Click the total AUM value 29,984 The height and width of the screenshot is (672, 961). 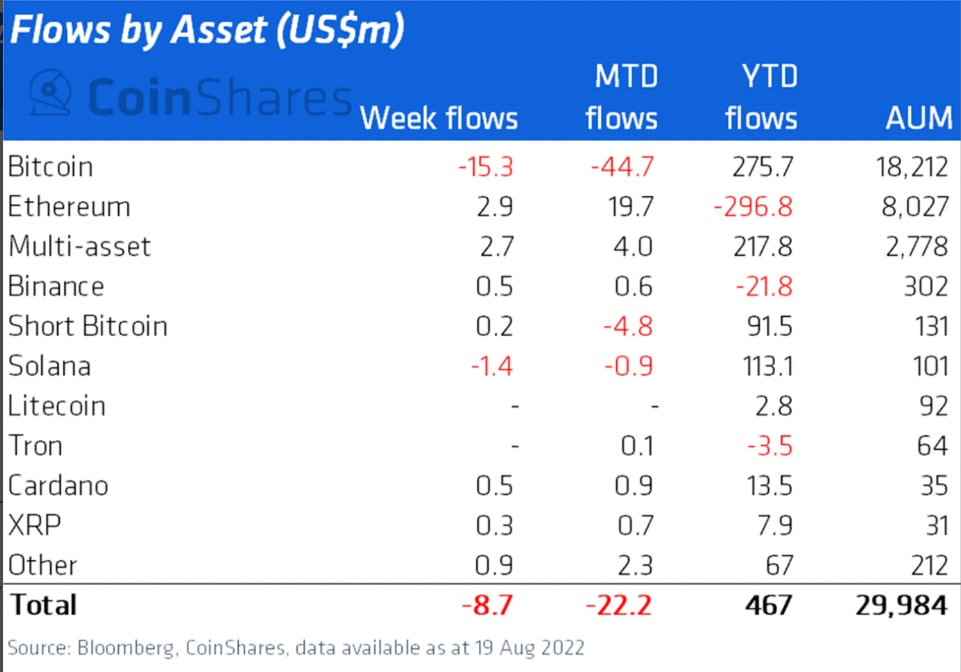(x=900, y=605)
